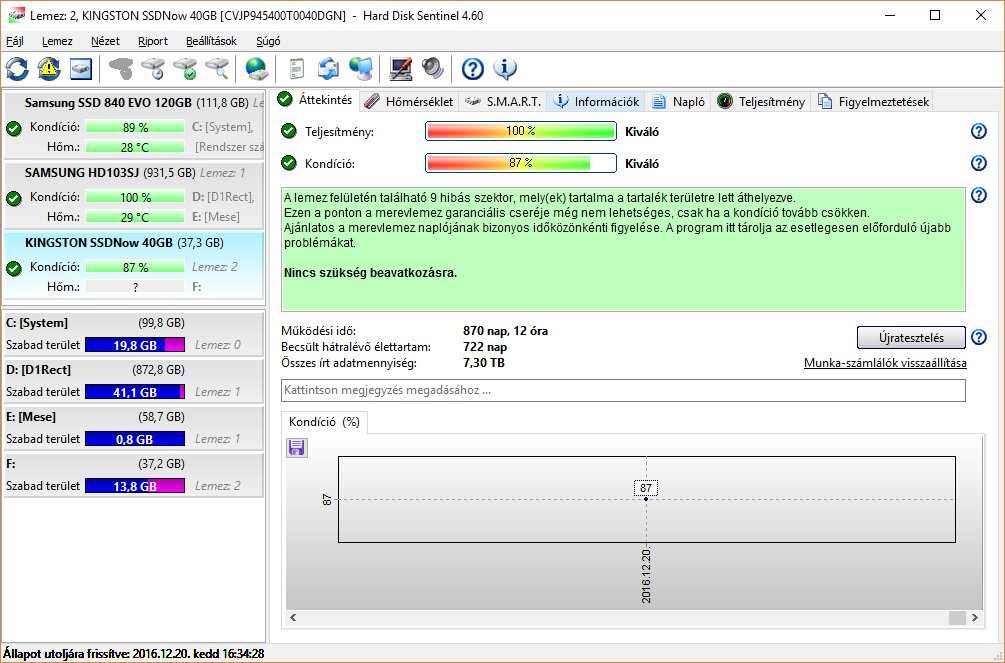Click the floppy save icon on chart
Image resolution: width=1005 pixels, height=663 pixels.
pyautogui.click(x=296, y=448)
